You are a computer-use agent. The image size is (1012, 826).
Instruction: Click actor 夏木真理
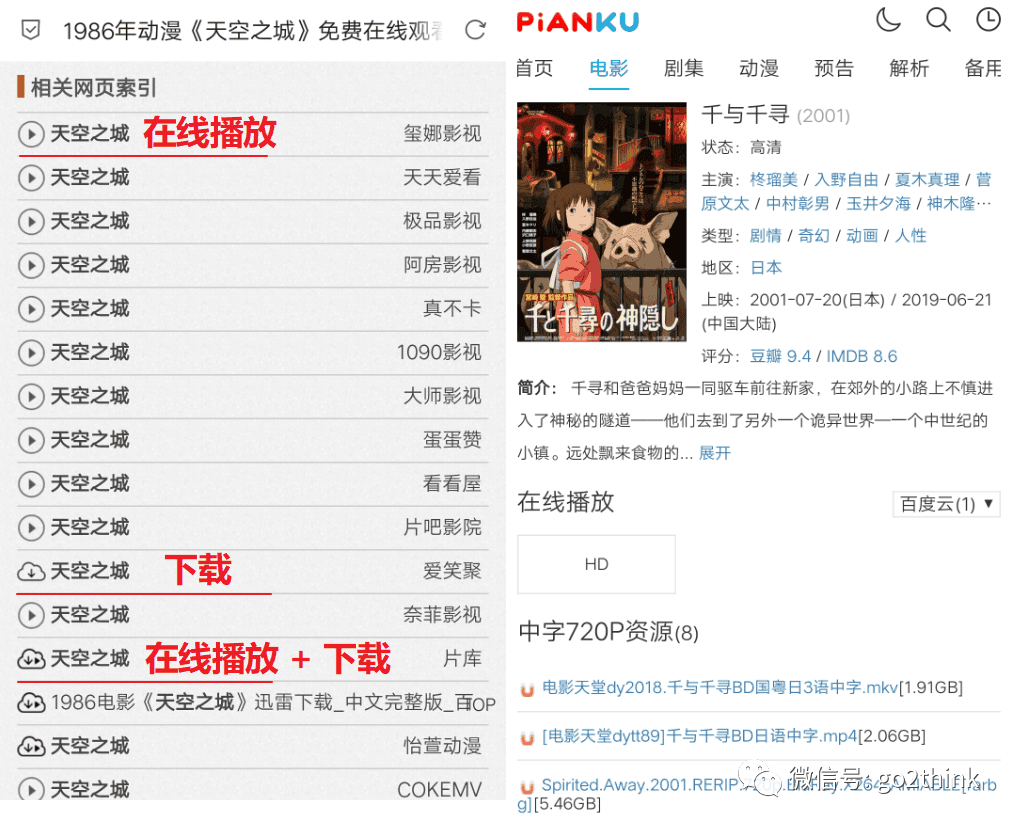[927, 179]
